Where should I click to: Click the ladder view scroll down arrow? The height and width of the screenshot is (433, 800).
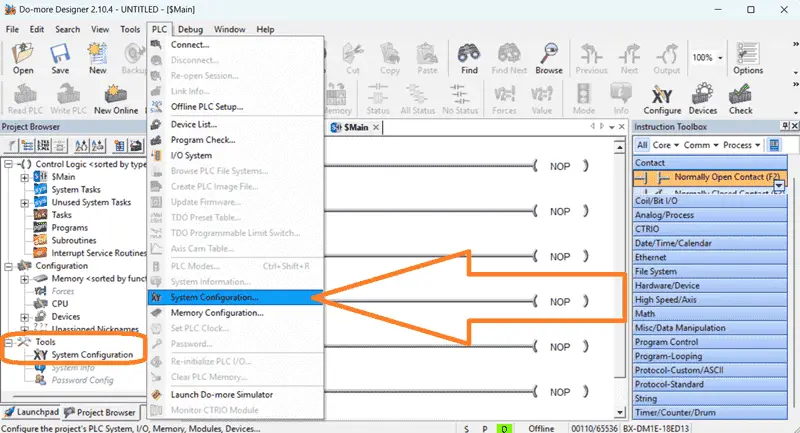click(x=619, y=412)
